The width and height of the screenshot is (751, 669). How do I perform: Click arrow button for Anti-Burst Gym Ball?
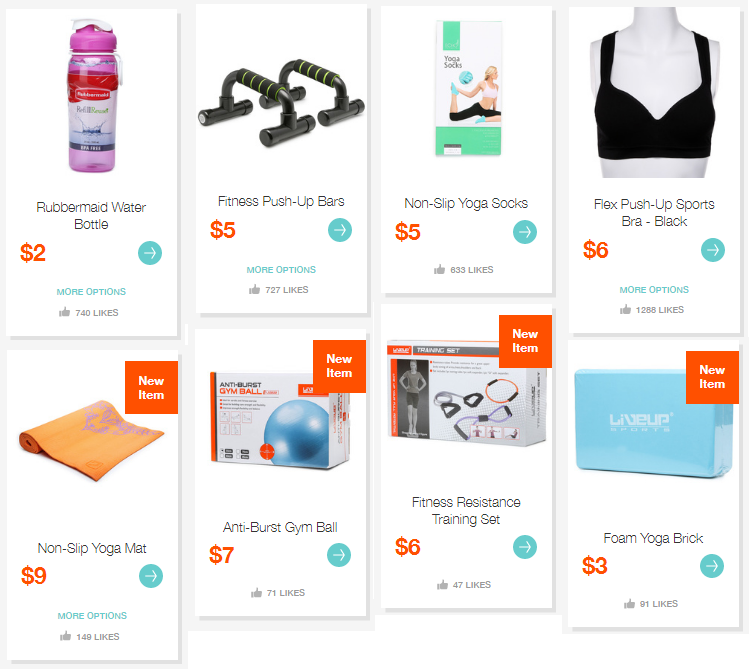point(339,555)
